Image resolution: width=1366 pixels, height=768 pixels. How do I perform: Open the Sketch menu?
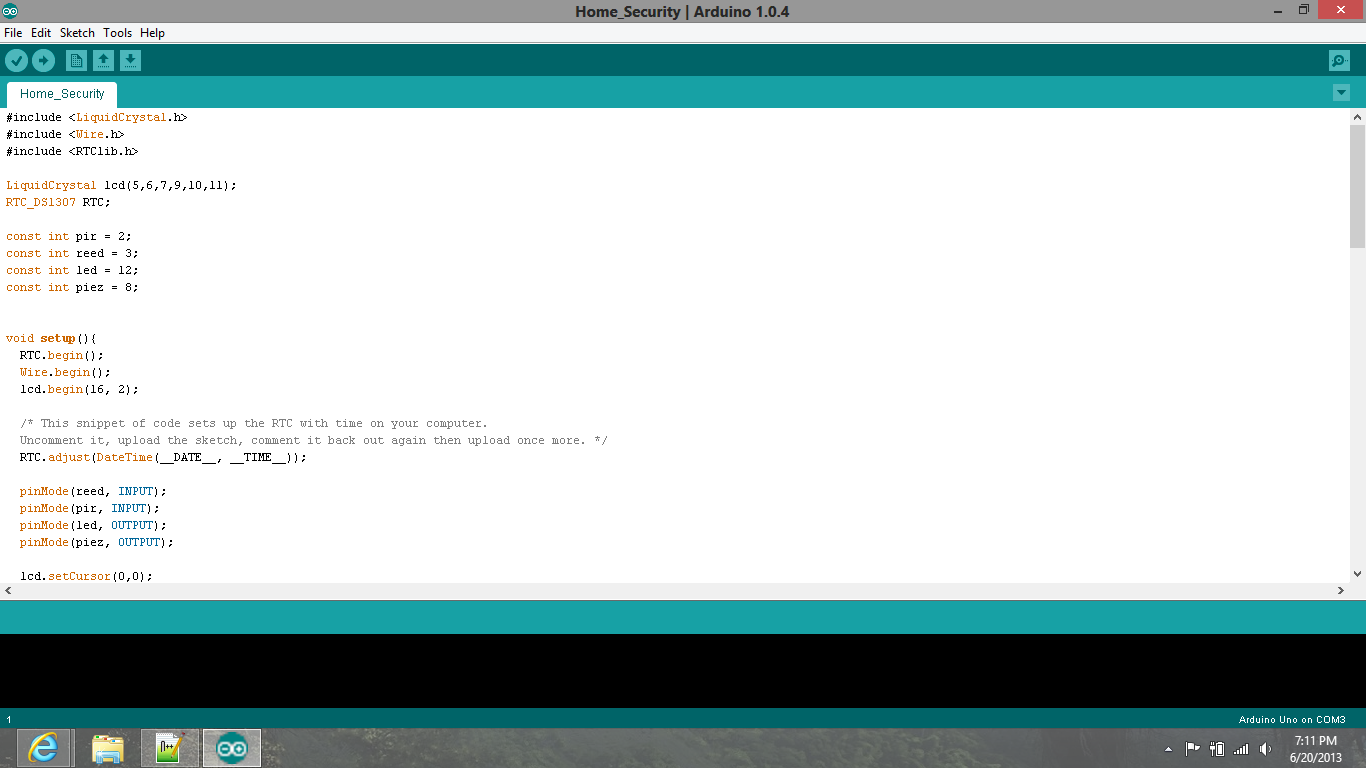[x=77, y=32]
